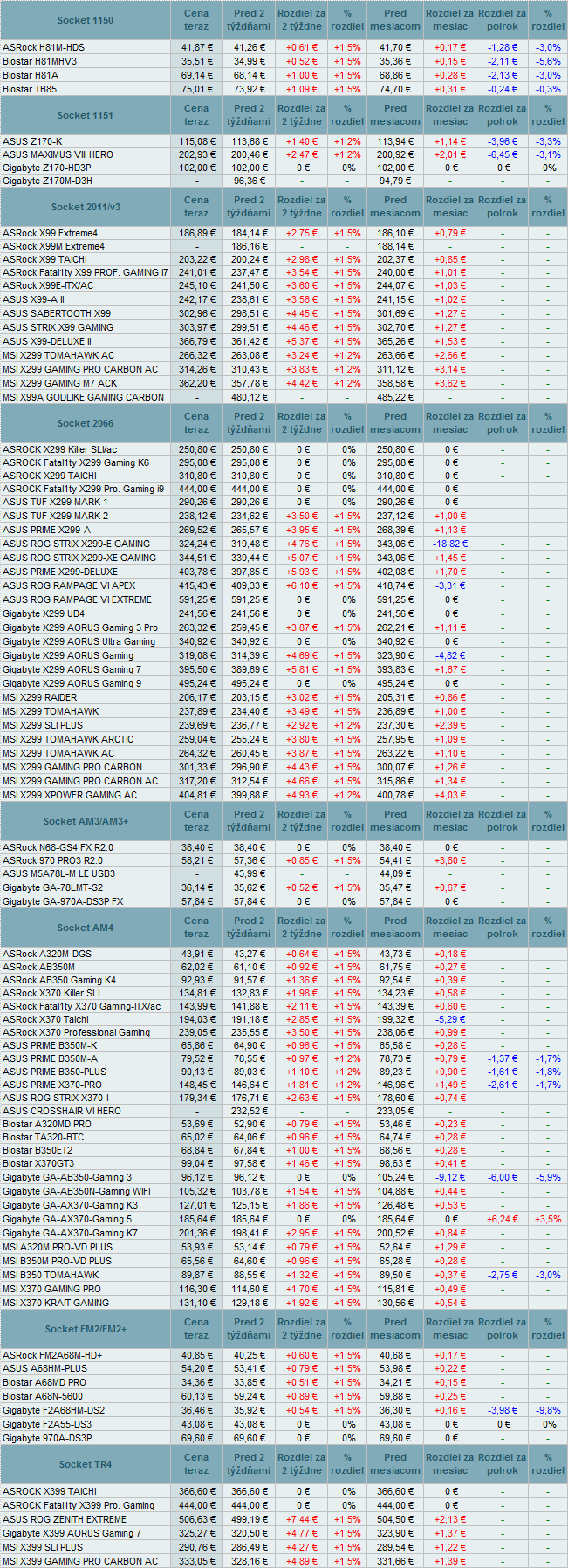The width and height of the screenshot is (568, 1568).
Task: Click the Socket 2011/v3 section header
Action: pos(86,207)
